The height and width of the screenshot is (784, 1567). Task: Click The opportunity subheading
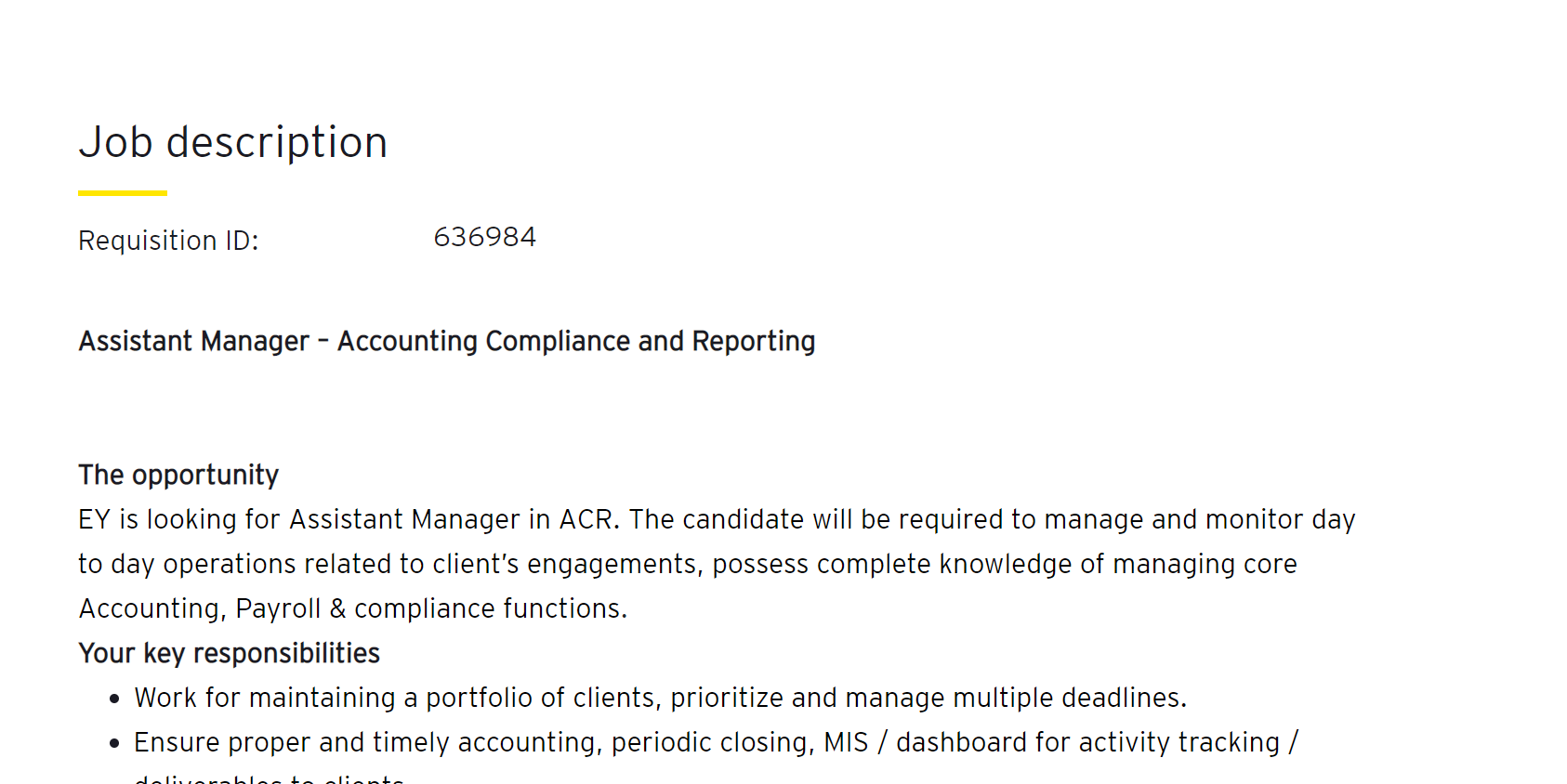pyautogui.click(x=178, y=475)
